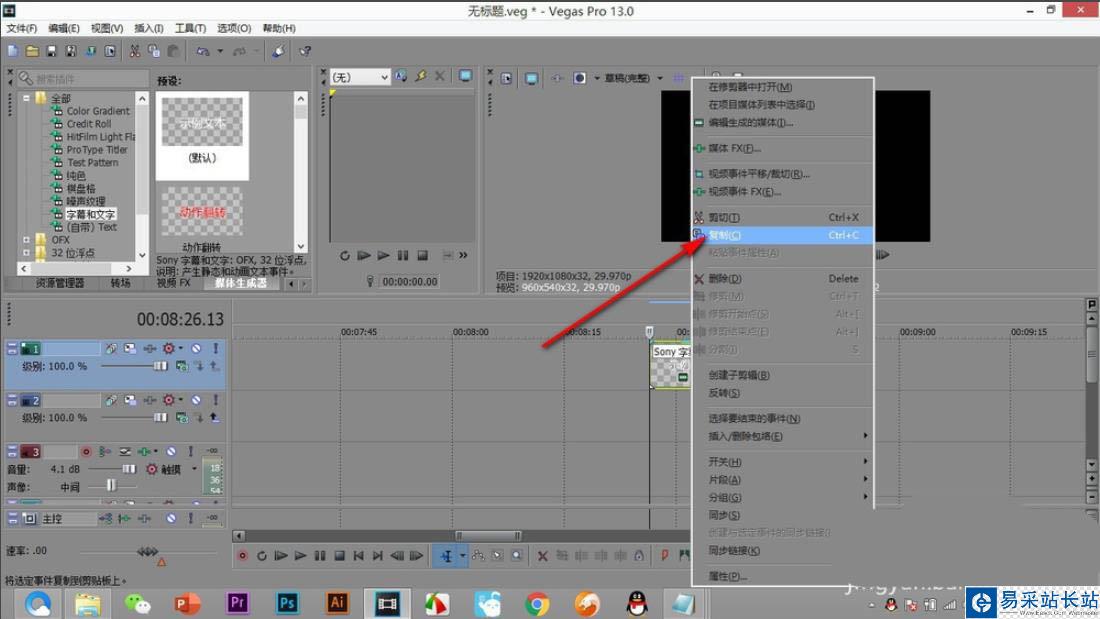1100x619 pixels.
Task: Choose 复制(C) from the context menu
Action: [x=782, y=235]
